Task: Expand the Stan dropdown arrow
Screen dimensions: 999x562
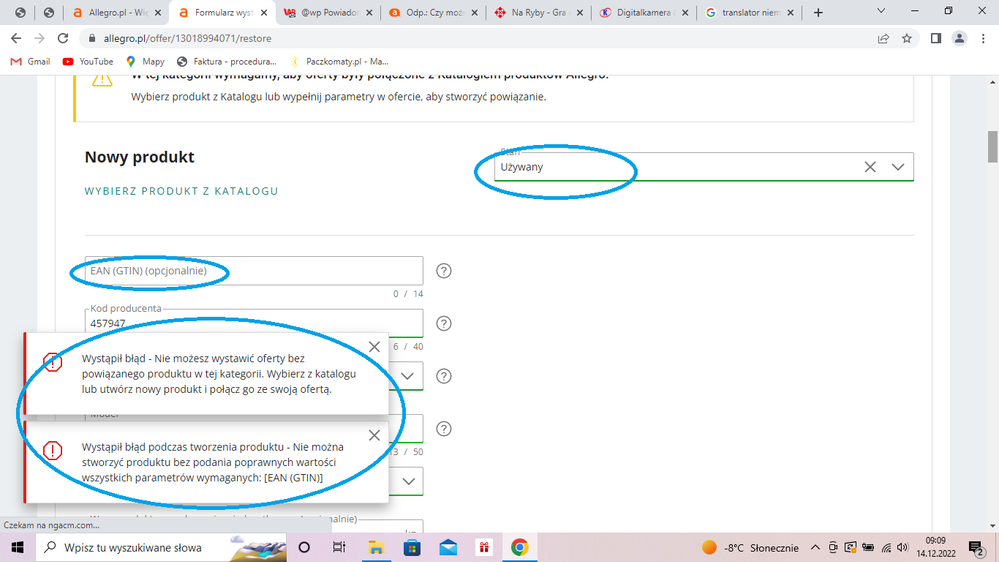Action: [x=898, y=167]
